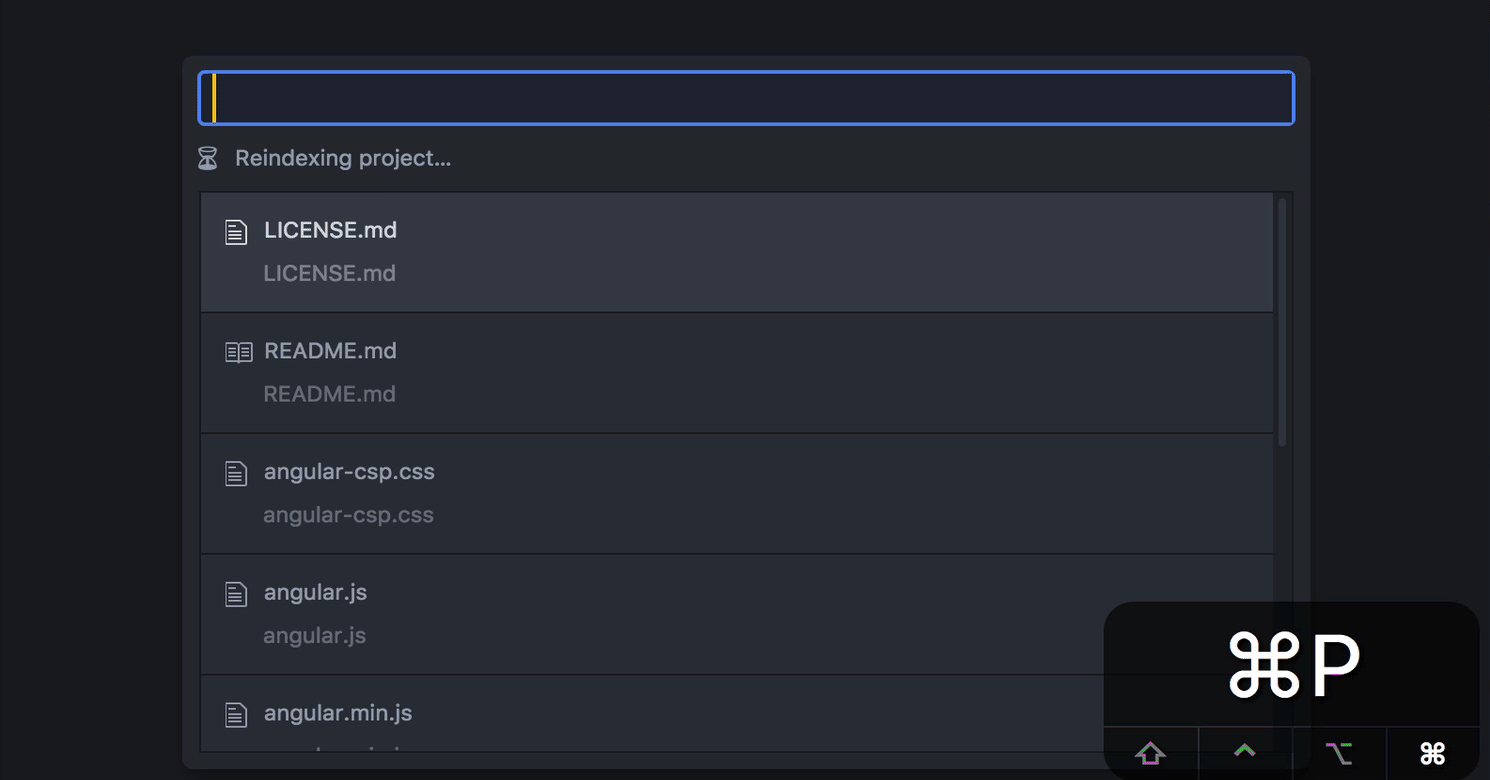Open LICENSE.md from results list
The image size is (1490, 780).
[x=737, y=252]
